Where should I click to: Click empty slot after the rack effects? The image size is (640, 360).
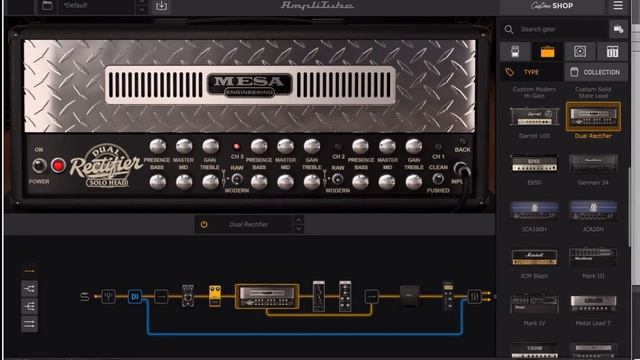(x=371, y=296)
